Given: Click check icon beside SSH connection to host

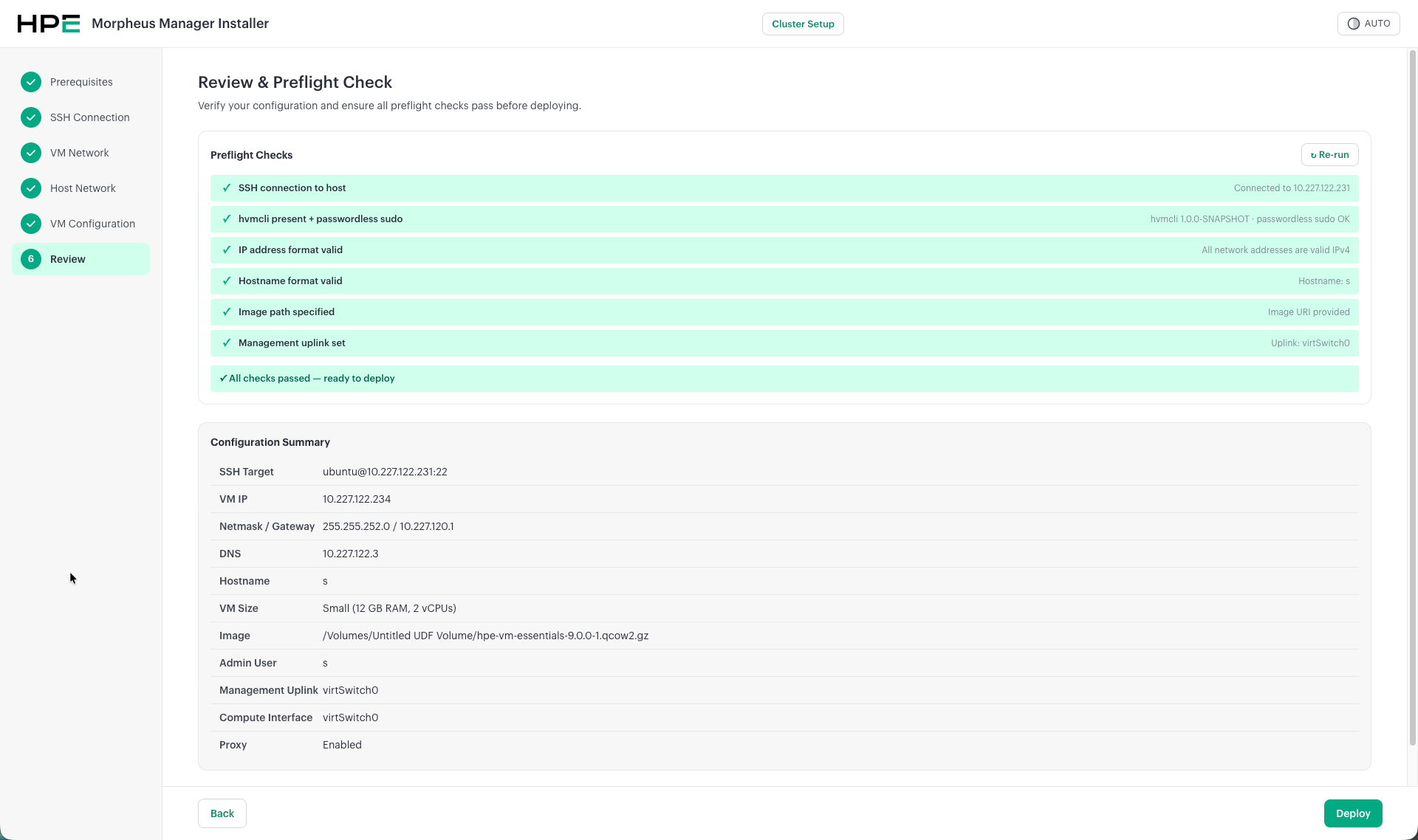Looking at the screenshot, I should (227, 188).
